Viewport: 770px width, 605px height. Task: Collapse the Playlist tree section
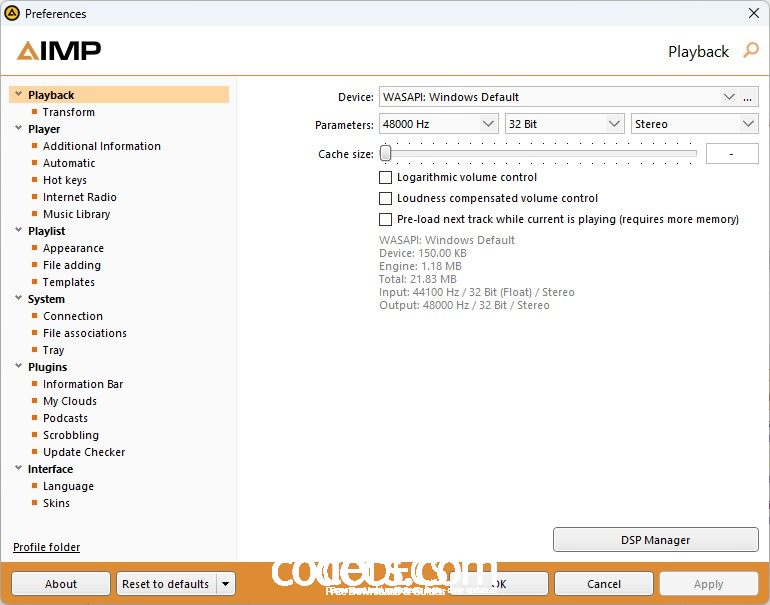19,230
